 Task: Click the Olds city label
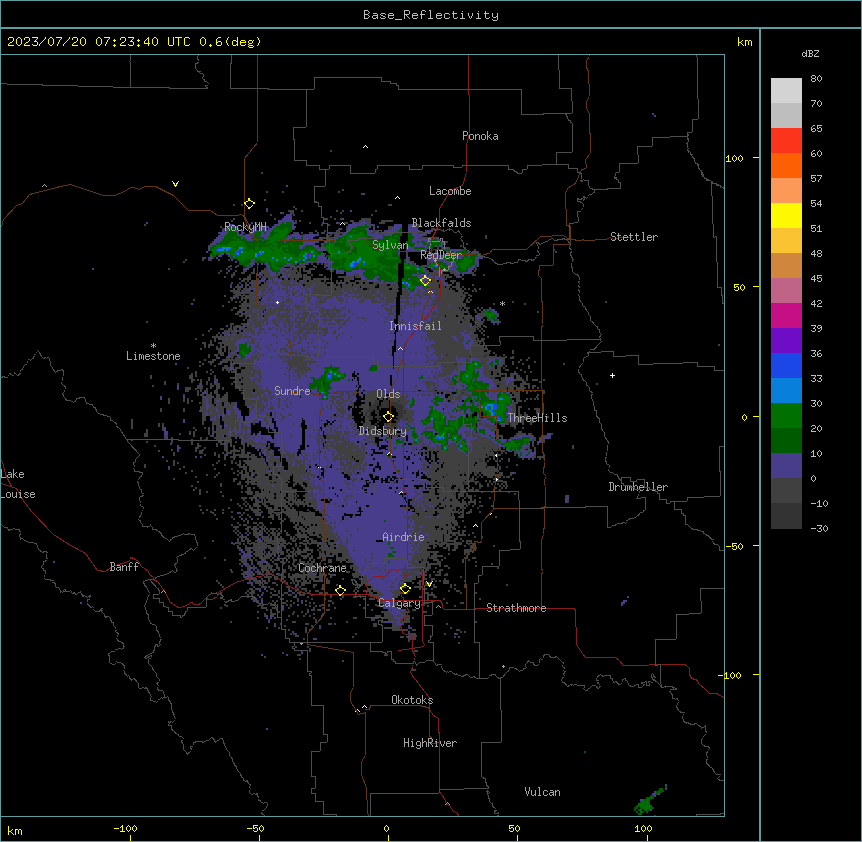click(388, 394)
